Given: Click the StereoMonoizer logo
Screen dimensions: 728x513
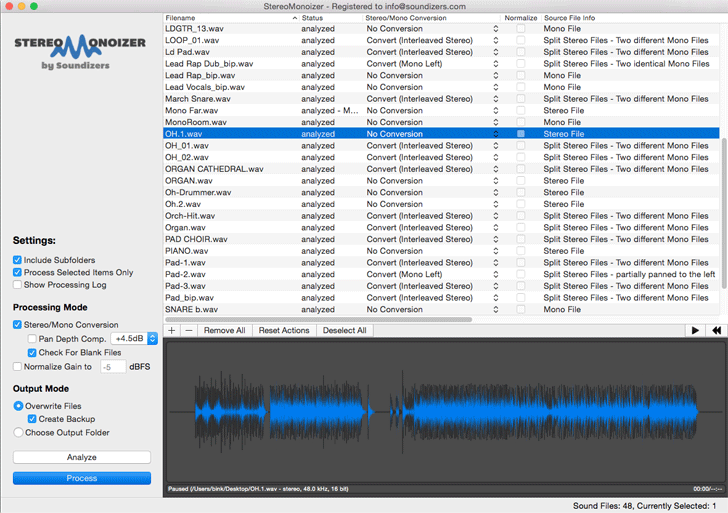Looking at the screenshot, I should [x=80, y=52].
